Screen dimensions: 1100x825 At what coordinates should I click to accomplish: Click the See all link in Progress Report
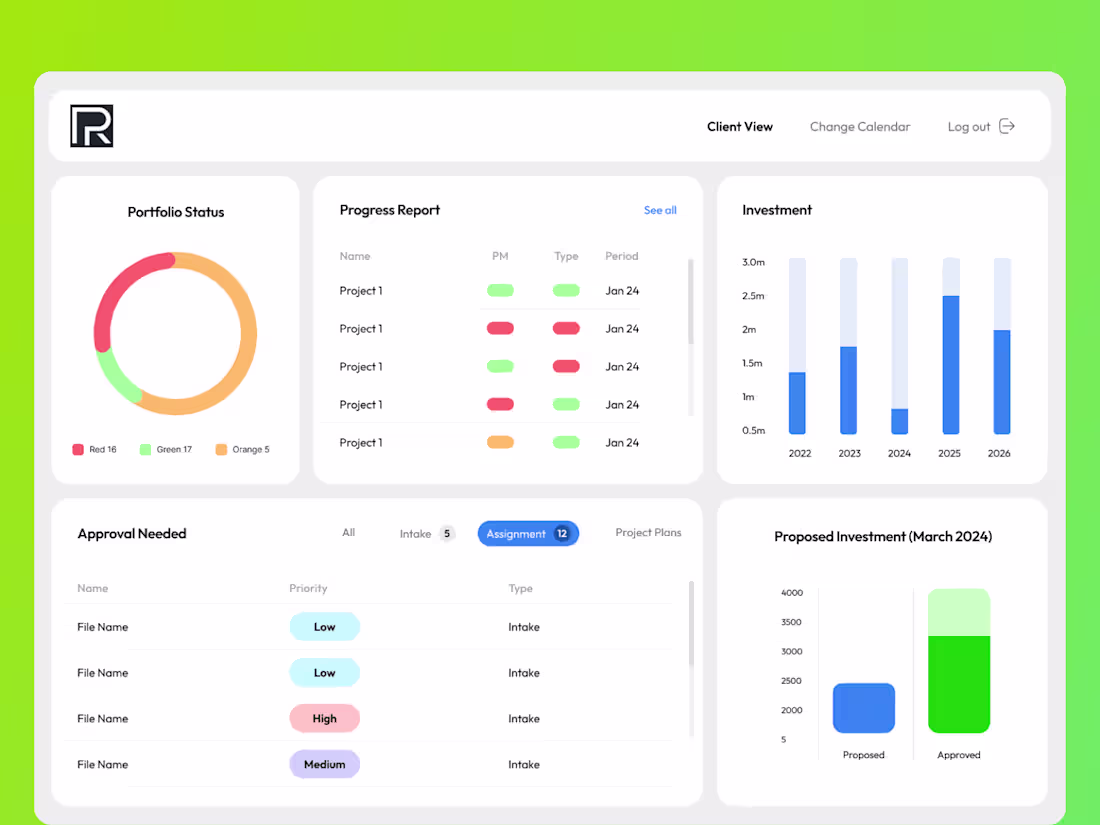click(660, 210)
